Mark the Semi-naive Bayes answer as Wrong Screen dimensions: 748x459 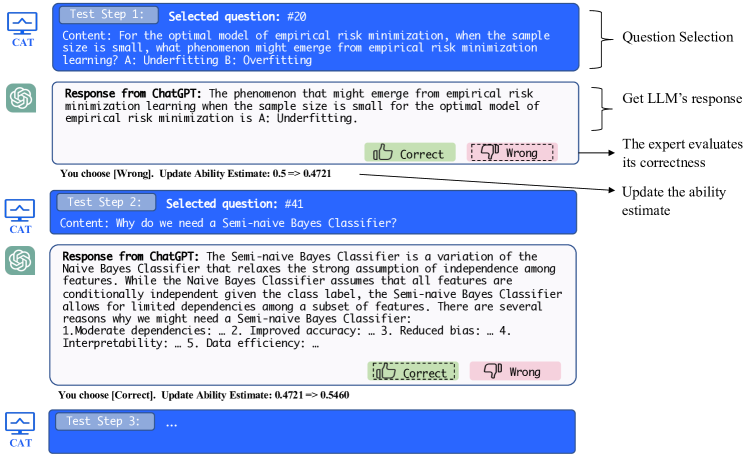515,371
